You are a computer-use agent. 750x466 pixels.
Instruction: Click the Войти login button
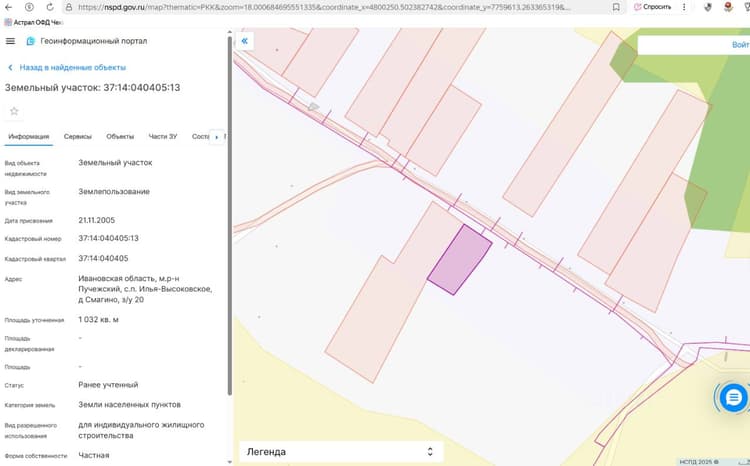(740, 44)
